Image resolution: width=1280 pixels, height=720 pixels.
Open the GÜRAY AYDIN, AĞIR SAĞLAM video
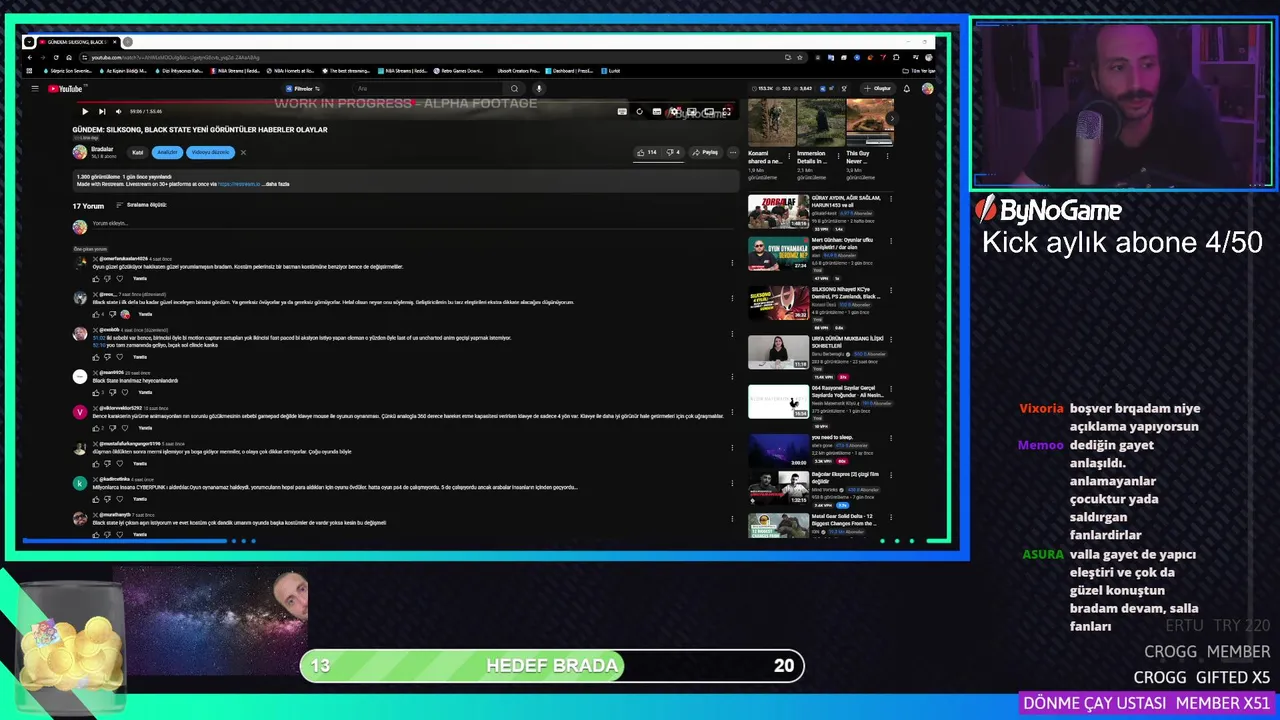point(778,211)
